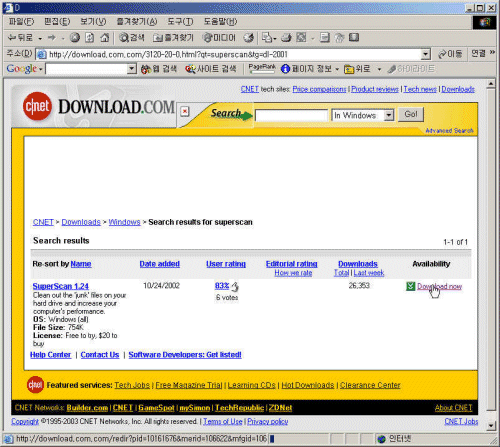Click the Up (위로) folder button
Image resolution: width=500 pixels, height=447 pixels.
point(357,69)
